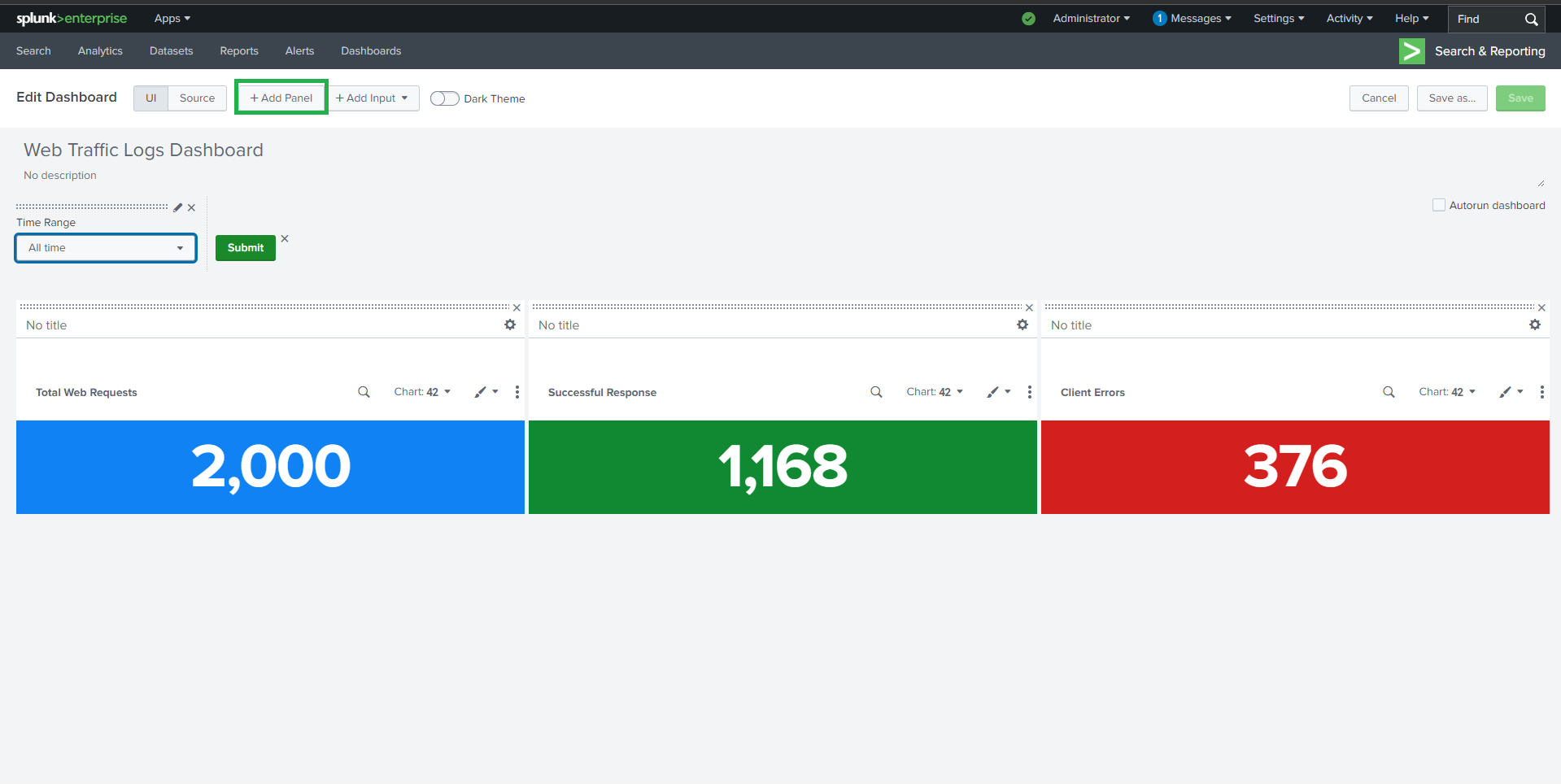Go to the Search tab
This screenshot has width=1561, height=784.
[x=33, y=50]
